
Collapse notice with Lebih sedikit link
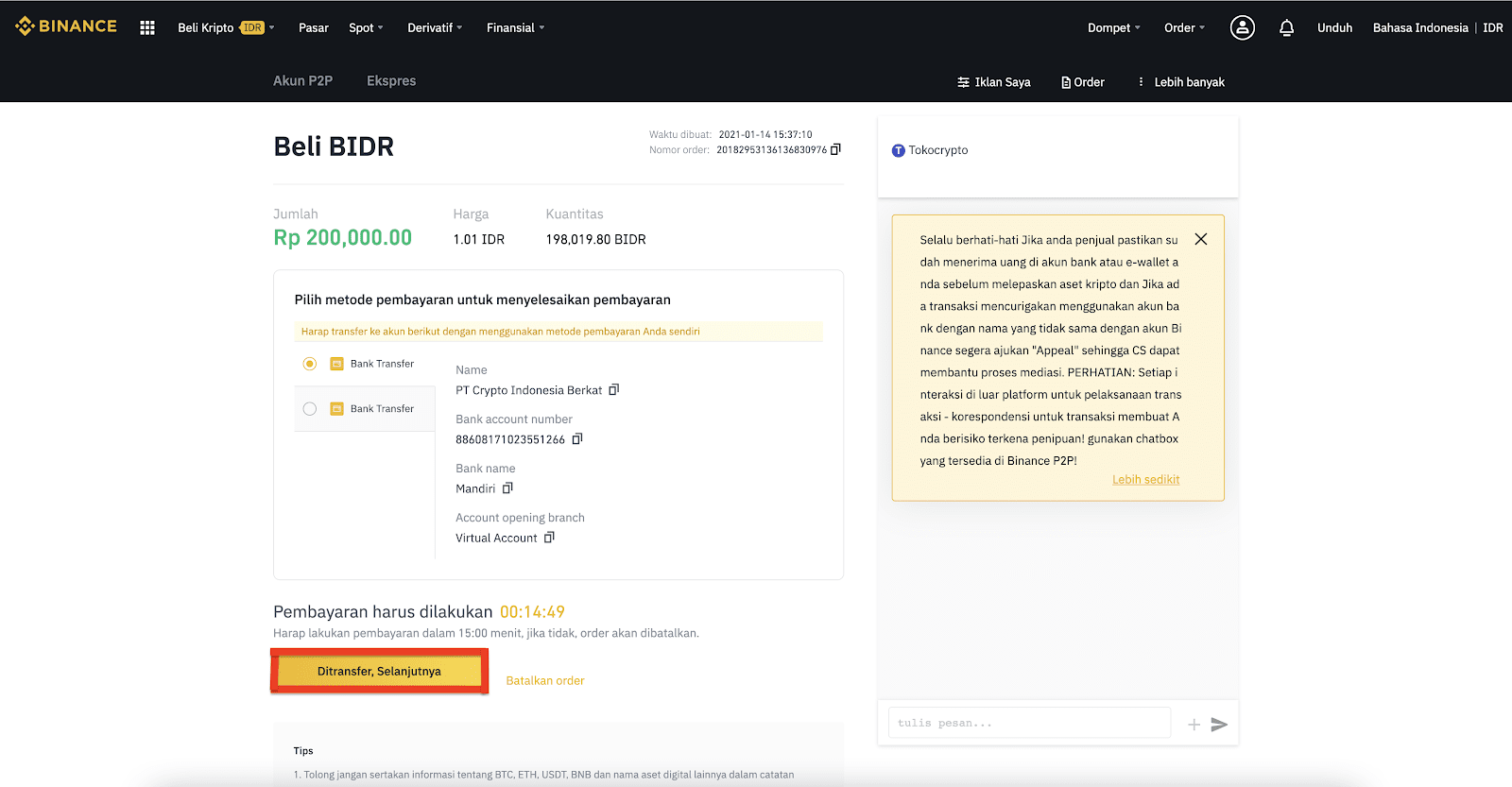tap(1145, 479)
